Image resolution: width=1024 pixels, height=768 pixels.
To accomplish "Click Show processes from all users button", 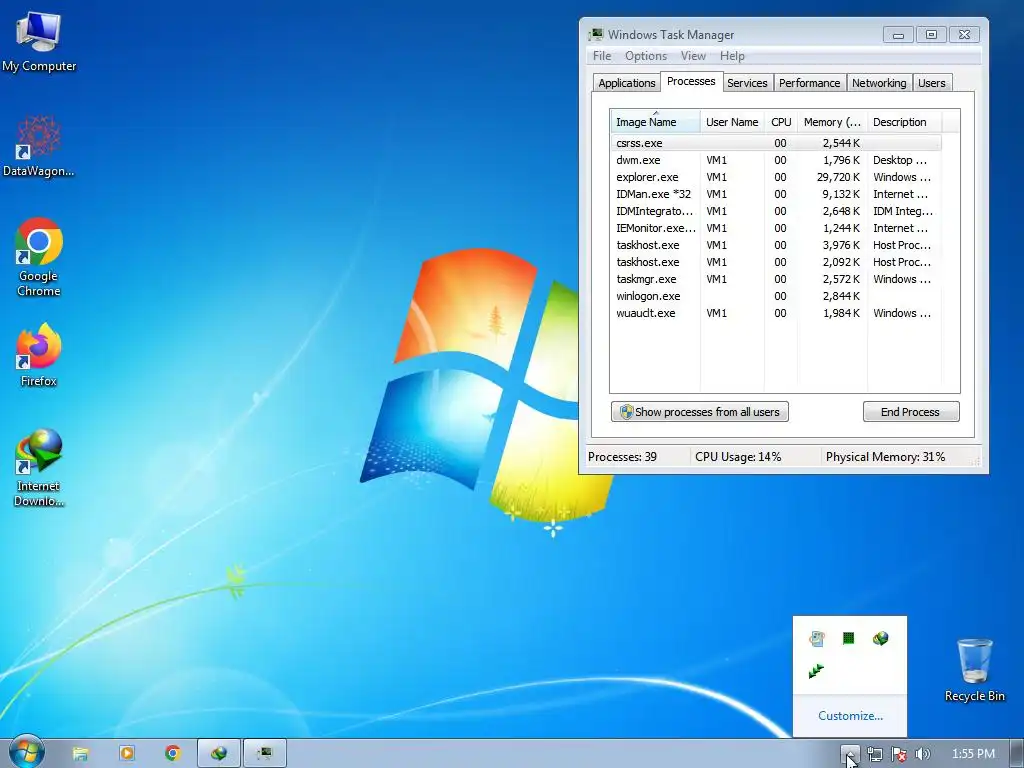I will point(700,412).
